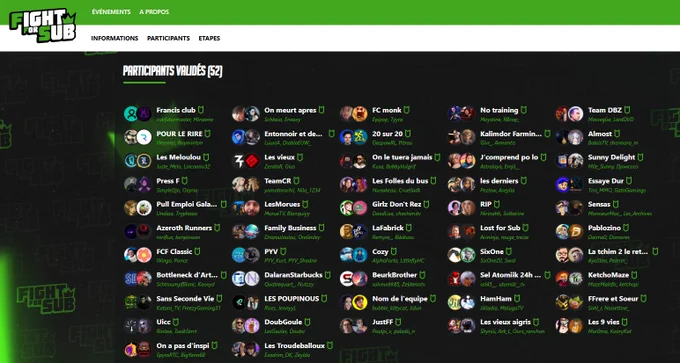Click shield badge beside Les vieux

300,157
